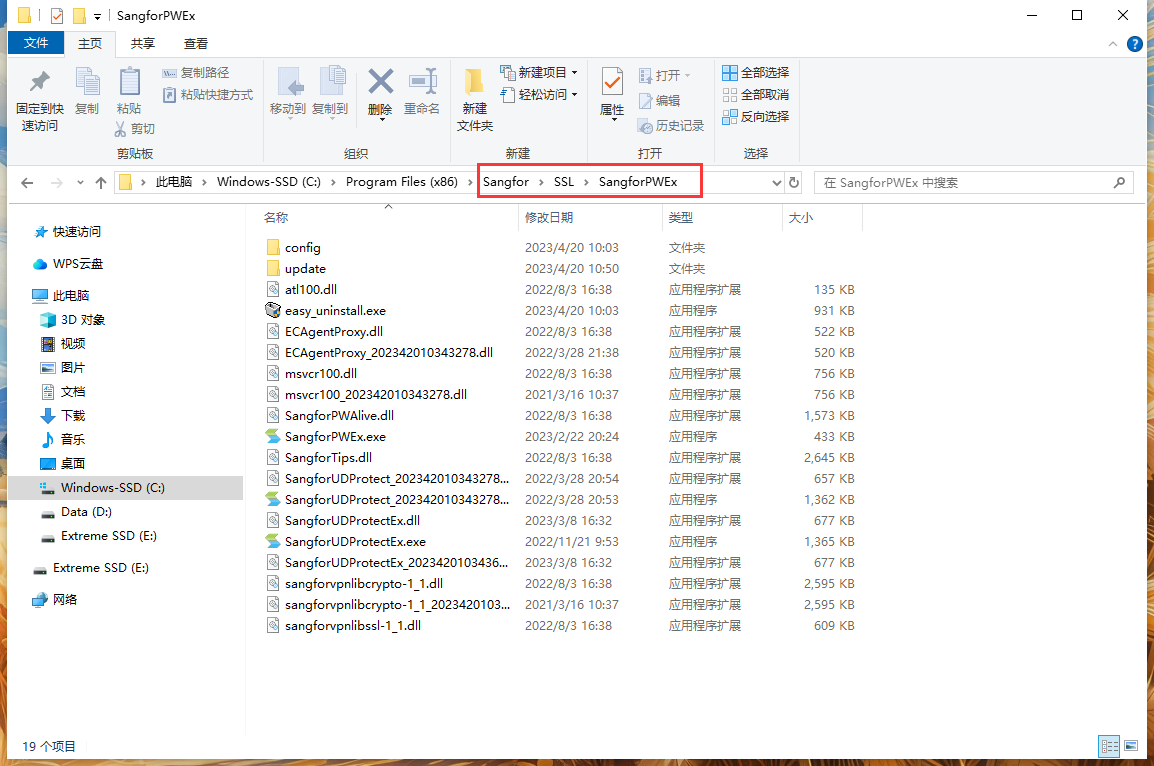The height and width of the screenshot is (766, 1154).
Task: Refresh the current folder
Action: coord(794,182)
